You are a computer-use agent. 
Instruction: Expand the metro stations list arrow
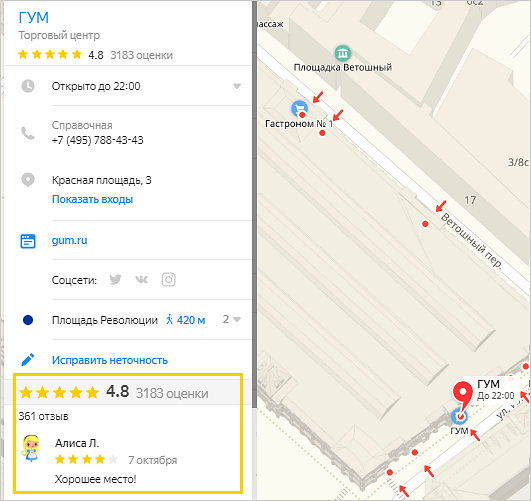click(237, 319)
